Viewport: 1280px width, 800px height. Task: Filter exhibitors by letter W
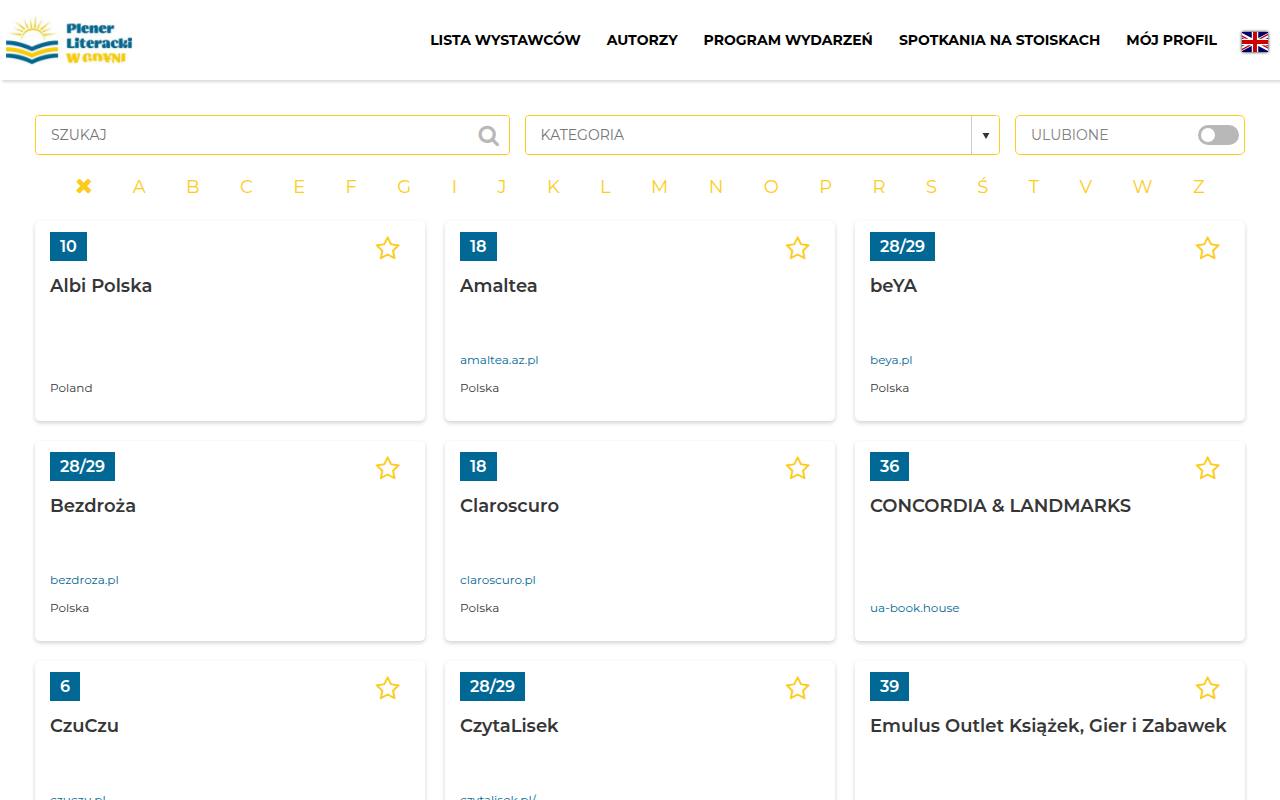1142,187
